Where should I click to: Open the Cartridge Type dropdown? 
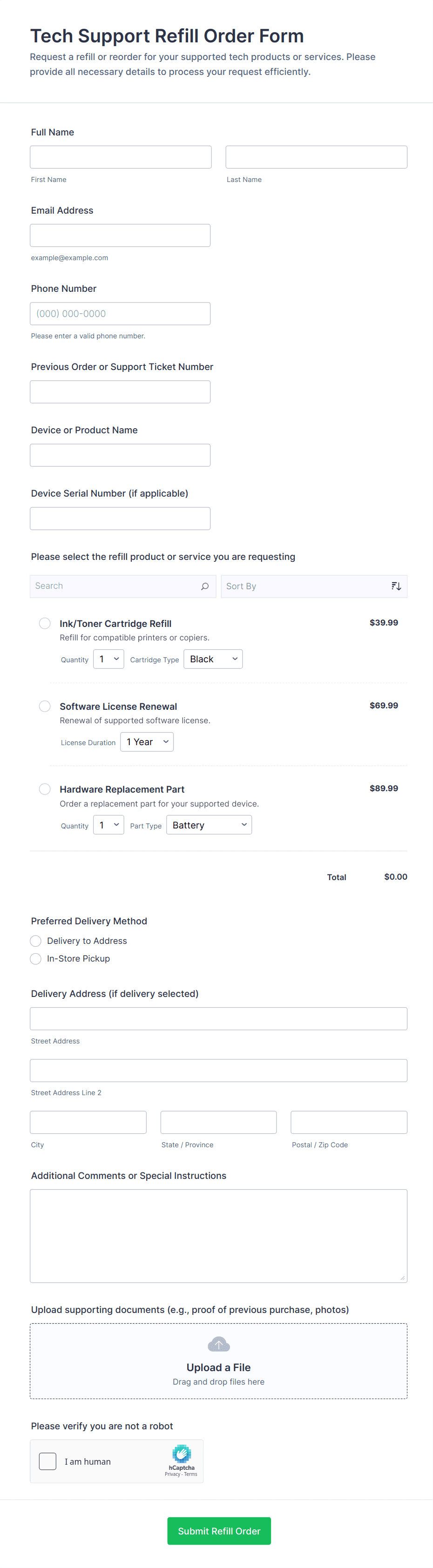coord(212,659)
